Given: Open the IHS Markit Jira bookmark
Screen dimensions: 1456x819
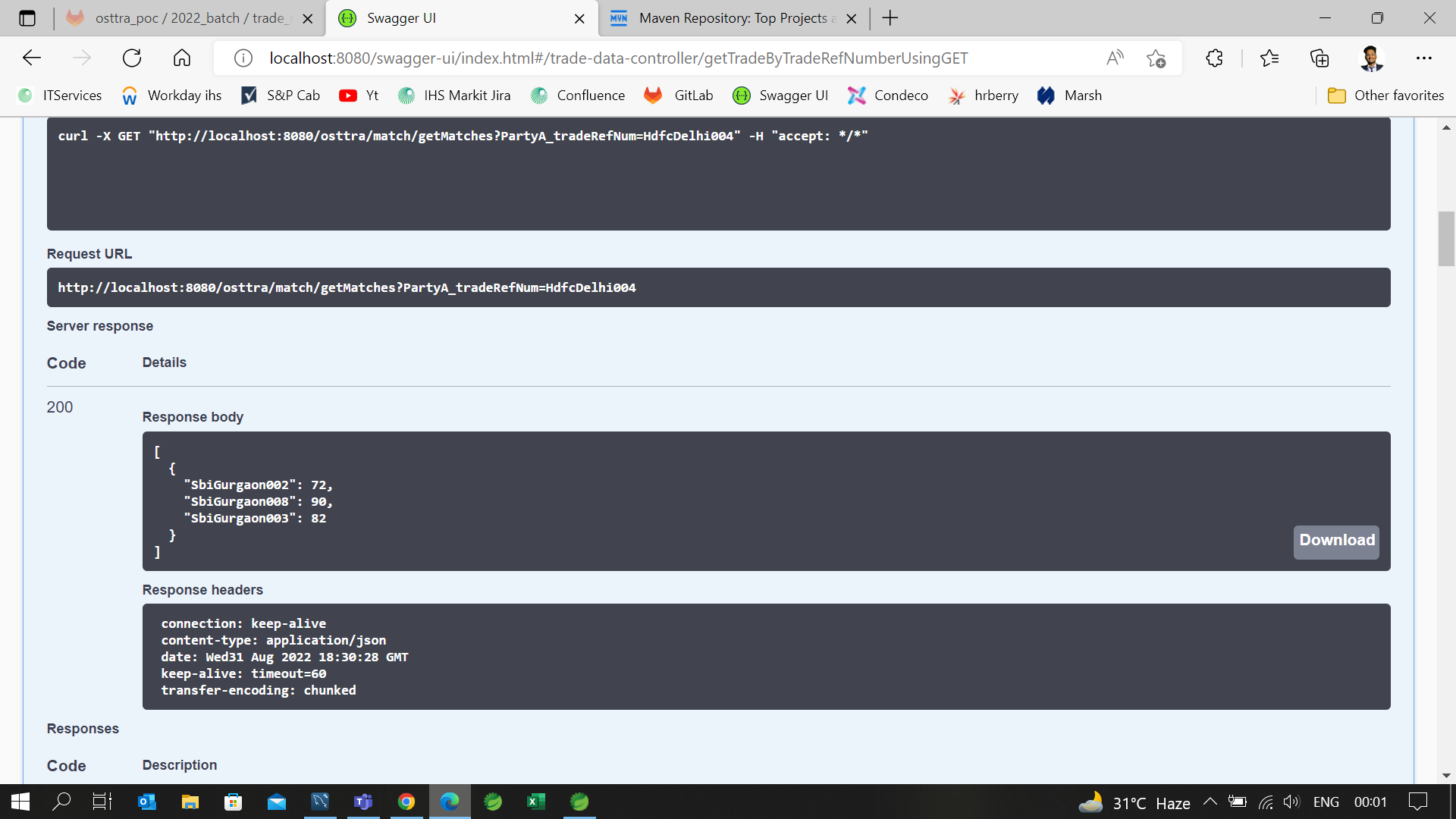Looking at the screenshot, I should point(454,96).
